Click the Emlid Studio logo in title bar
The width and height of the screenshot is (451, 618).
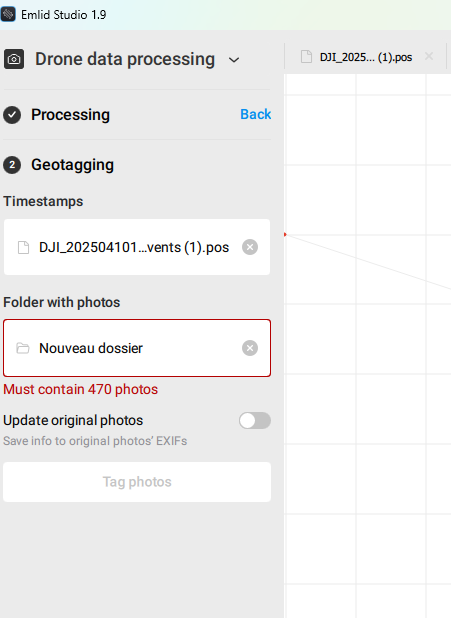pyautogui.click(x=8, y=15)
